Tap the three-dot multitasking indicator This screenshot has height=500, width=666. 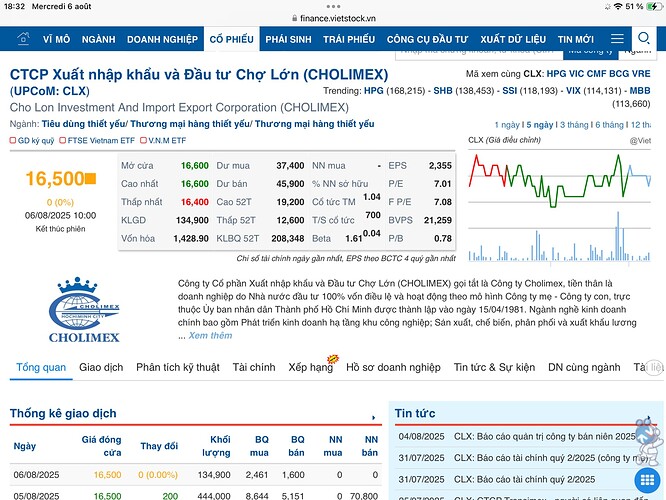pos(333,6)
